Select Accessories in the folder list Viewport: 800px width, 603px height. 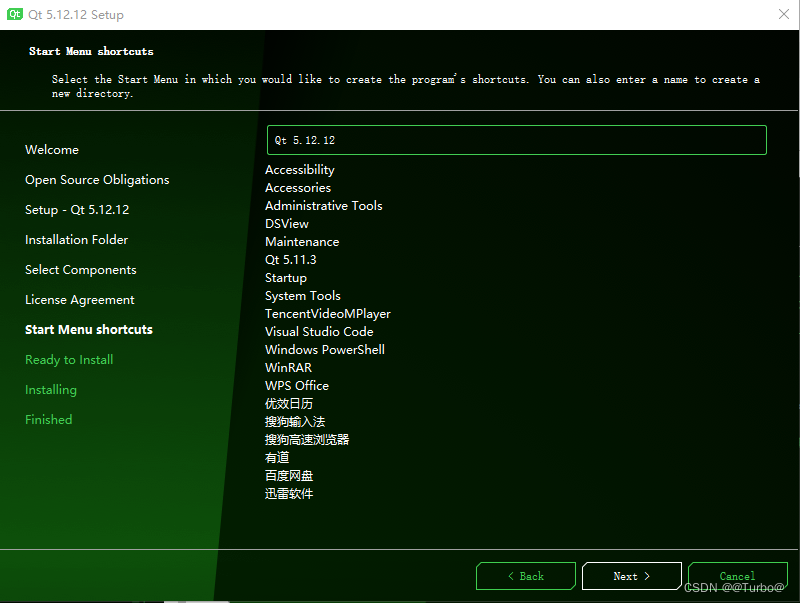(x=298, y=188)
